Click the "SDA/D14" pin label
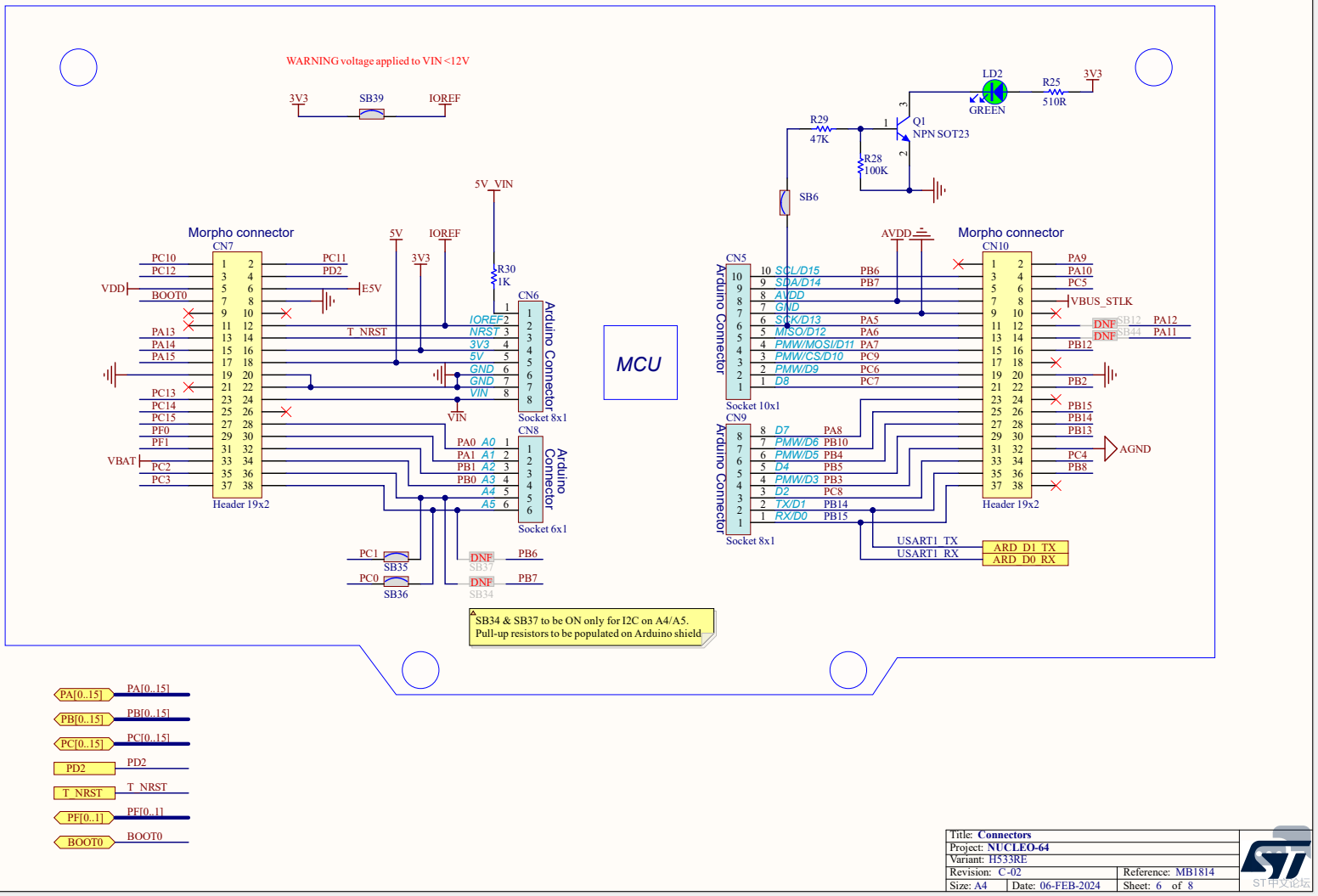The height and width of the screenshot is (896, 1318). [797, 283]
